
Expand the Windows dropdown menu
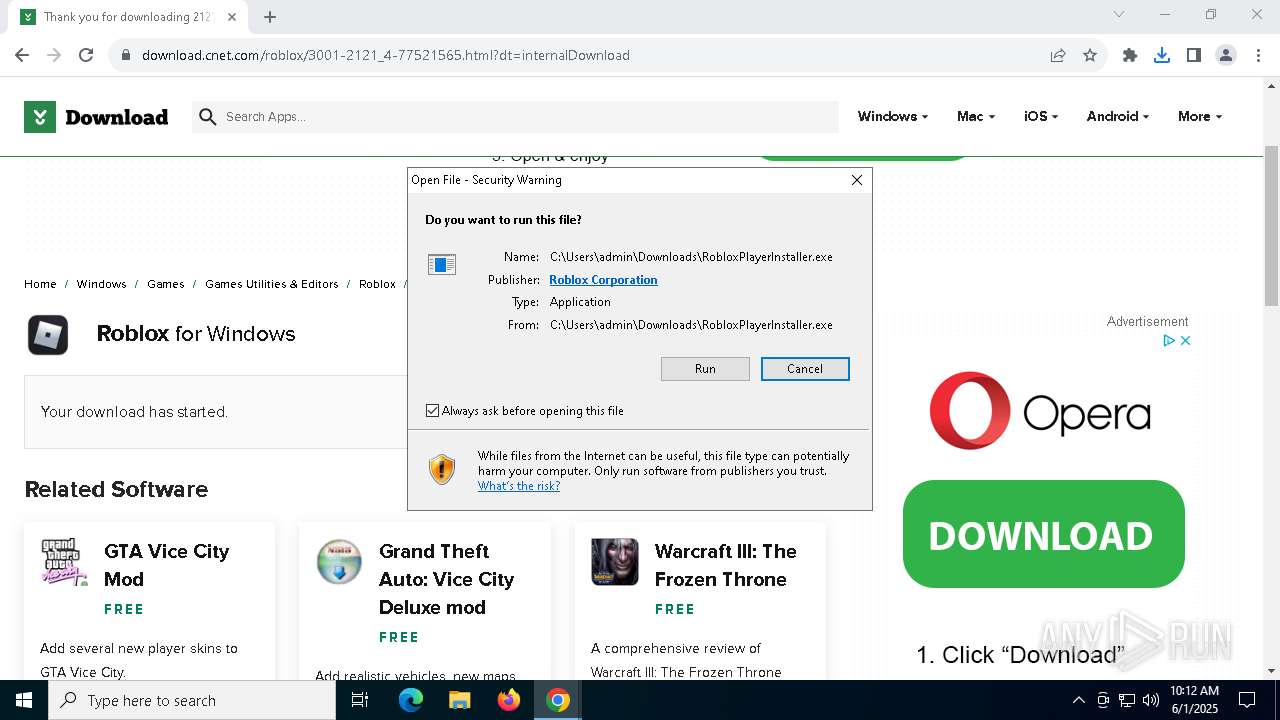coord(892,117)
